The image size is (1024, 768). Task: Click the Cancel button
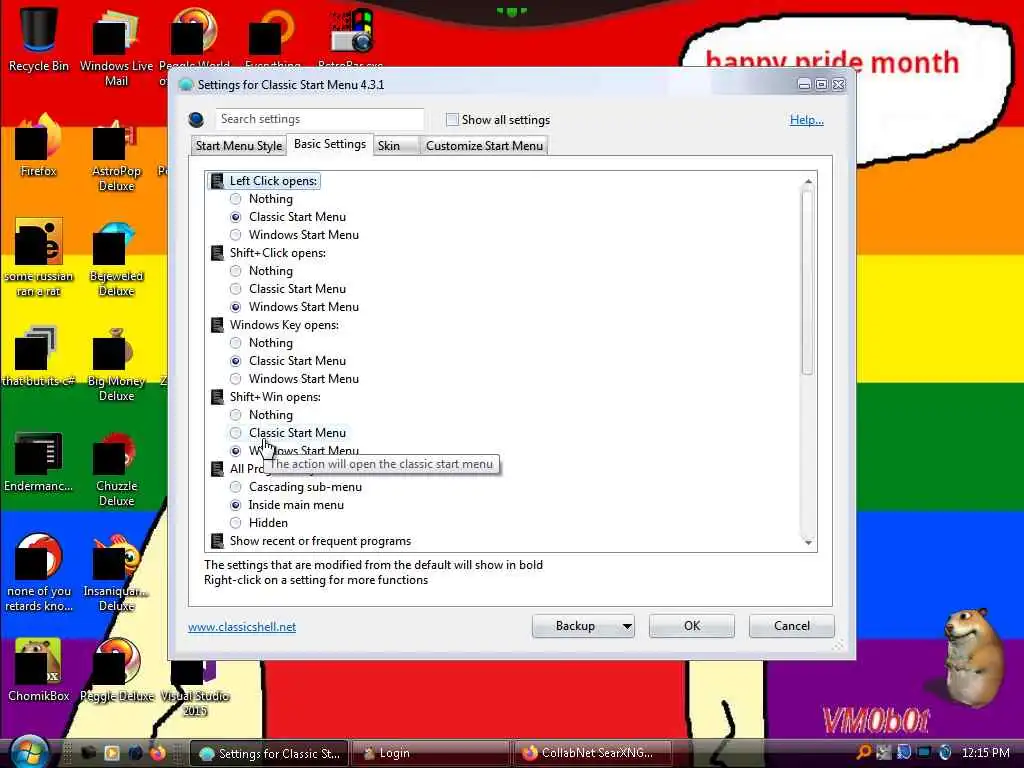coord(792,626)
